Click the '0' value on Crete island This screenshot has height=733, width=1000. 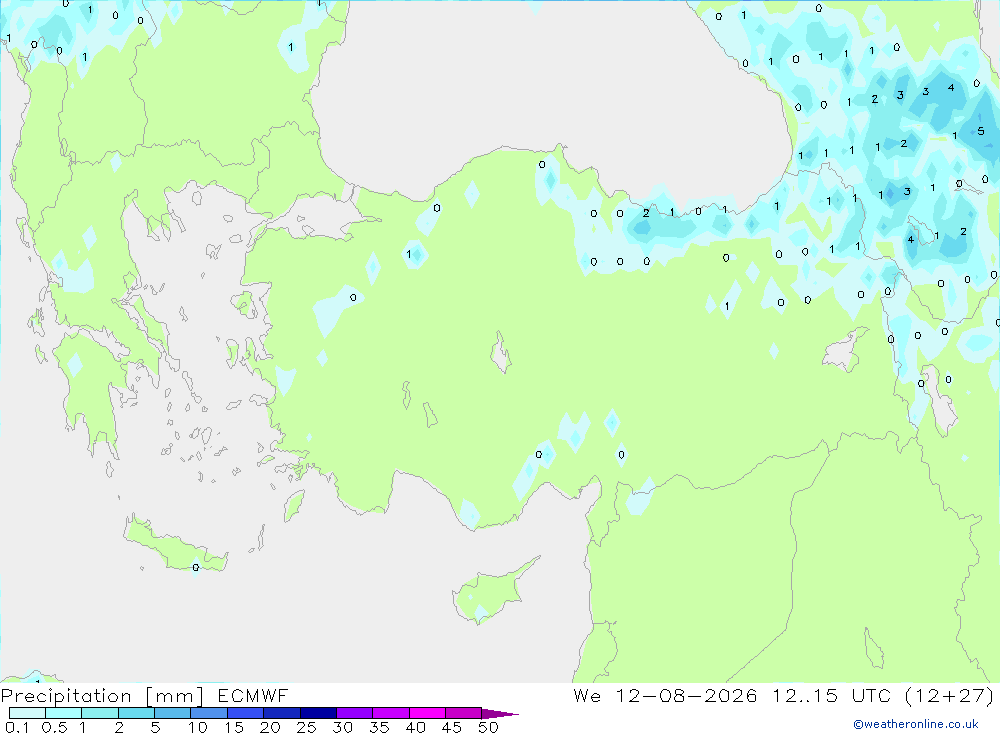196,567
